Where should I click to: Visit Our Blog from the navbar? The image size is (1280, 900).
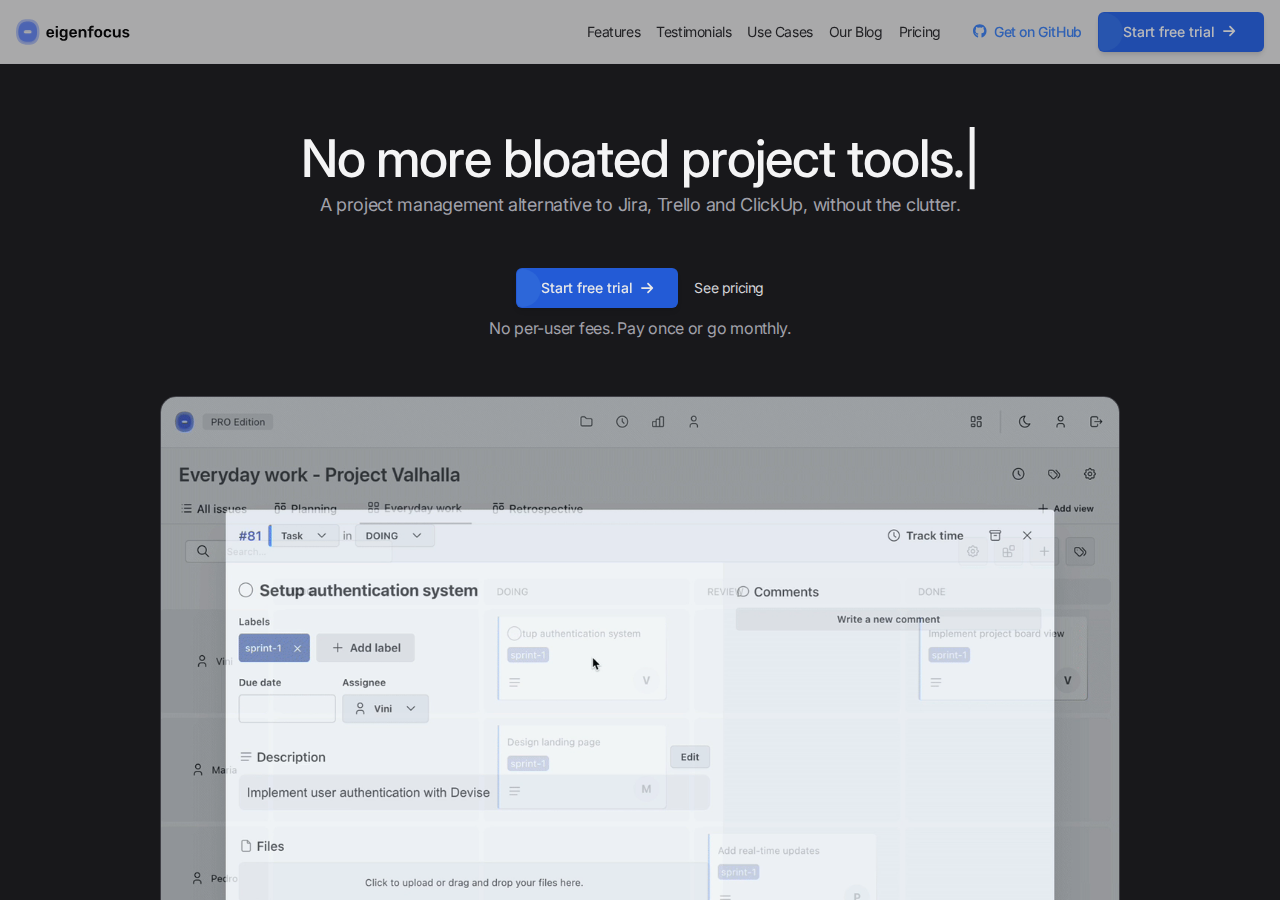coord(856,32)
